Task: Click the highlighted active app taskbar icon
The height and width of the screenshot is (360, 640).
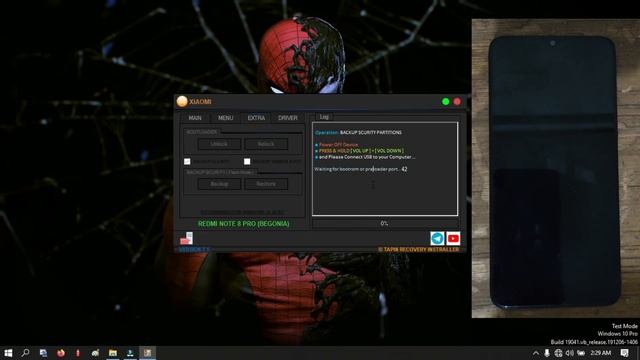Action: click(x=147, y=353)
